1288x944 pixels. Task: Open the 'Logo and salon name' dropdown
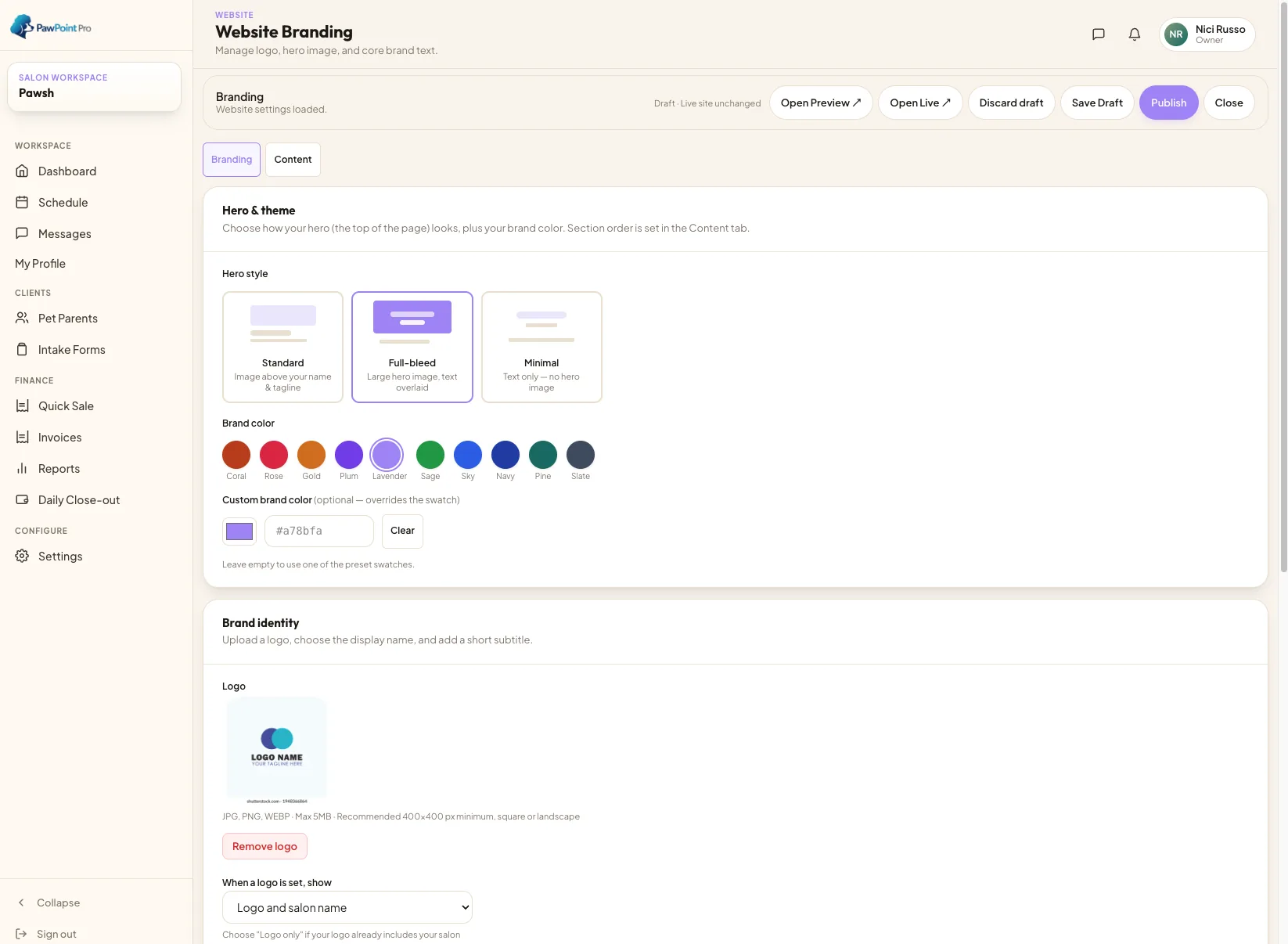pos(347,907)
